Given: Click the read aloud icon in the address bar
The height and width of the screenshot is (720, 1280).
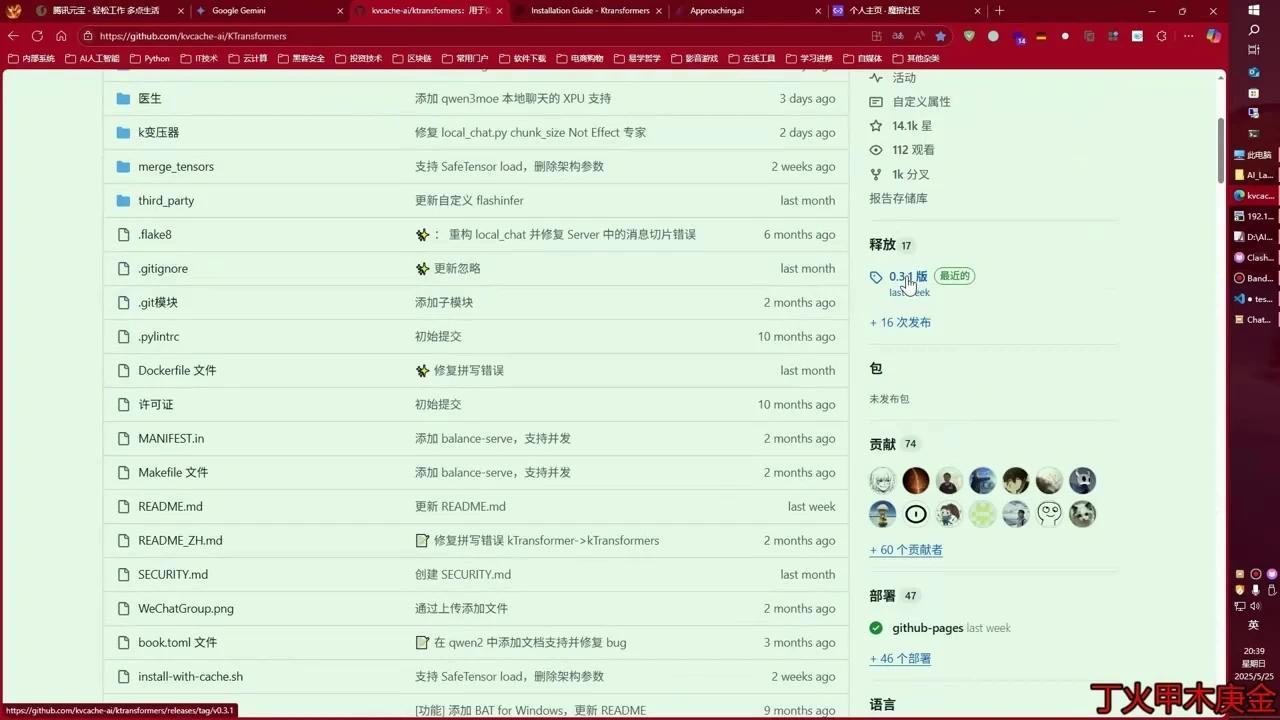Looking at the screenshot, I should [919, 36].
